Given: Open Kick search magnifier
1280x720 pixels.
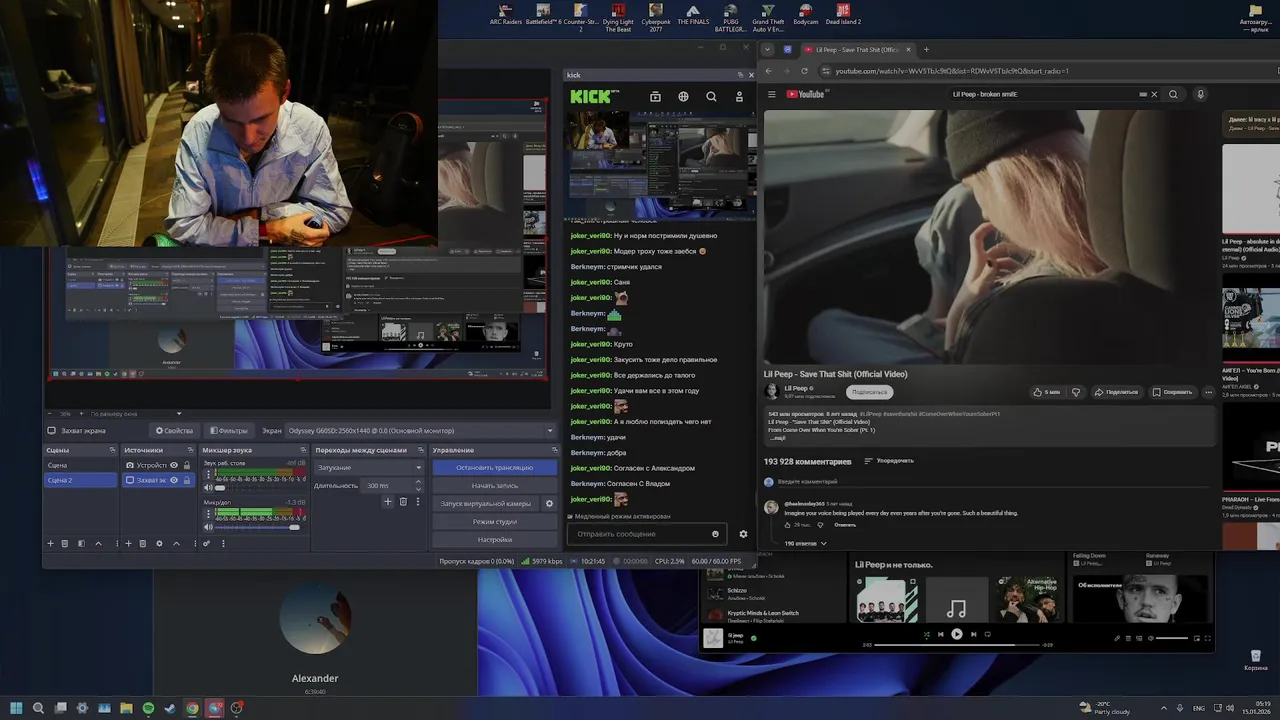Looking at the screenshot, I should click(711, 97).
